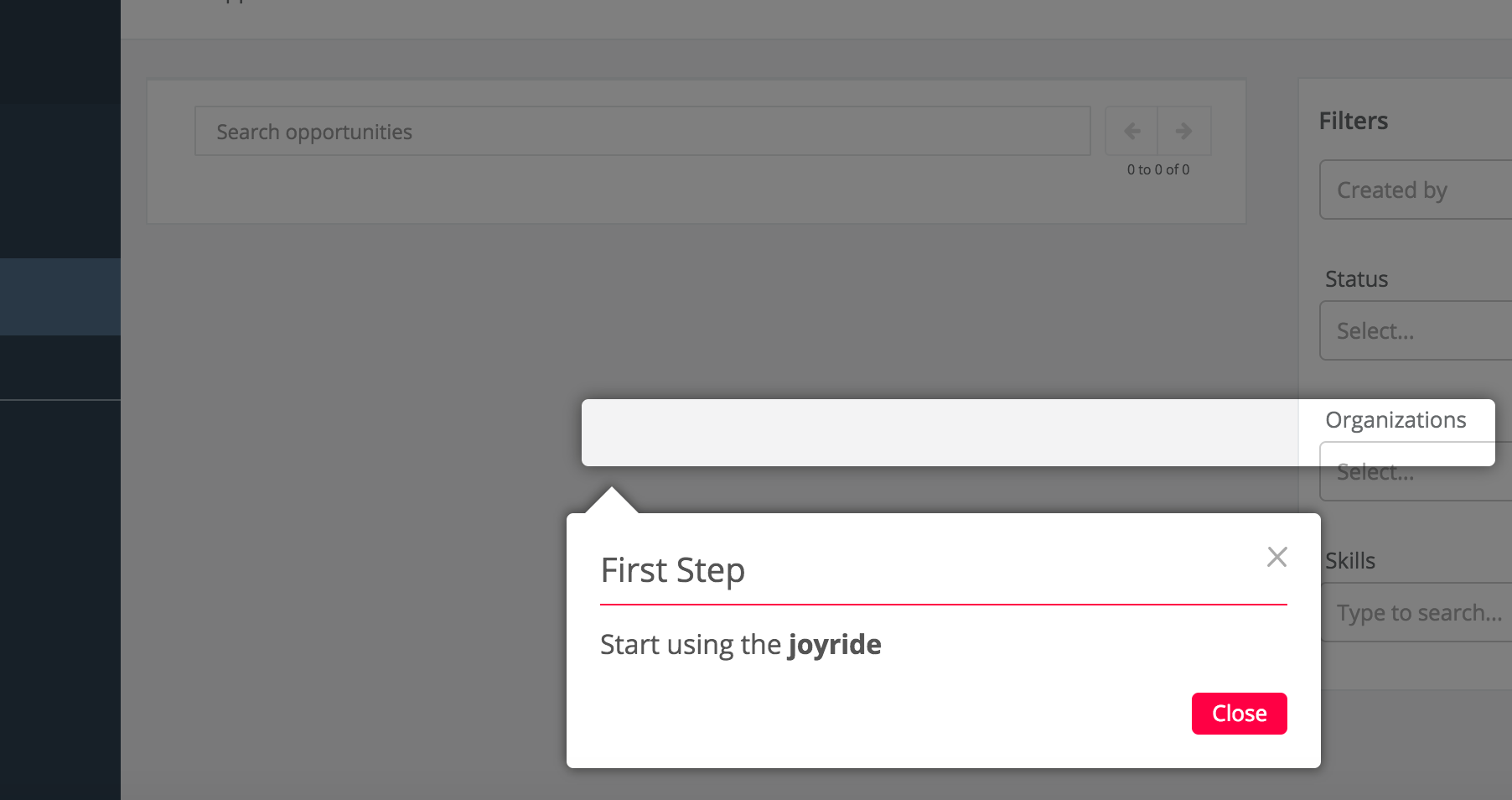Image resolution: width=1512 pixels, height=800 pixels.
Task: Click the left arrow to view earlier opportunities
Action: pyautogui.click(x=1132, y=131)
